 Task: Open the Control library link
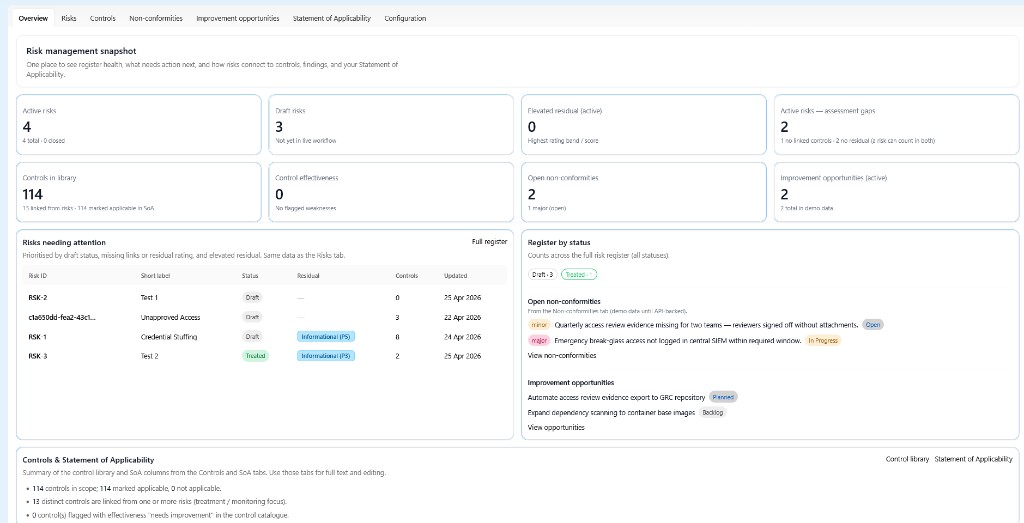tap(907, 459)
